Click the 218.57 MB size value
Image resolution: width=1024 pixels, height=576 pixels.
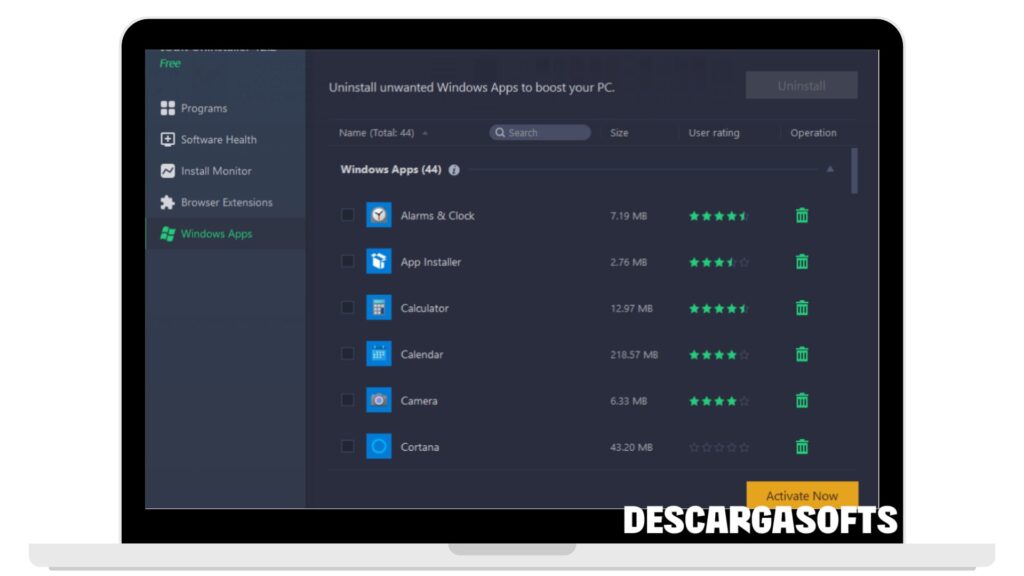(x=634, y=355)
